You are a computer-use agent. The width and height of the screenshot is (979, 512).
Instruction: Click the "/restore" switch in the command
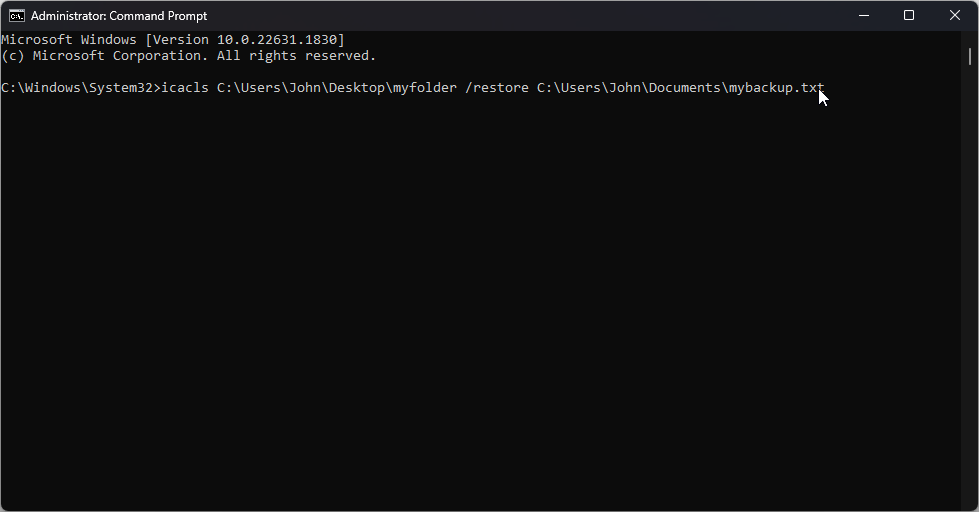pos(496,88)
